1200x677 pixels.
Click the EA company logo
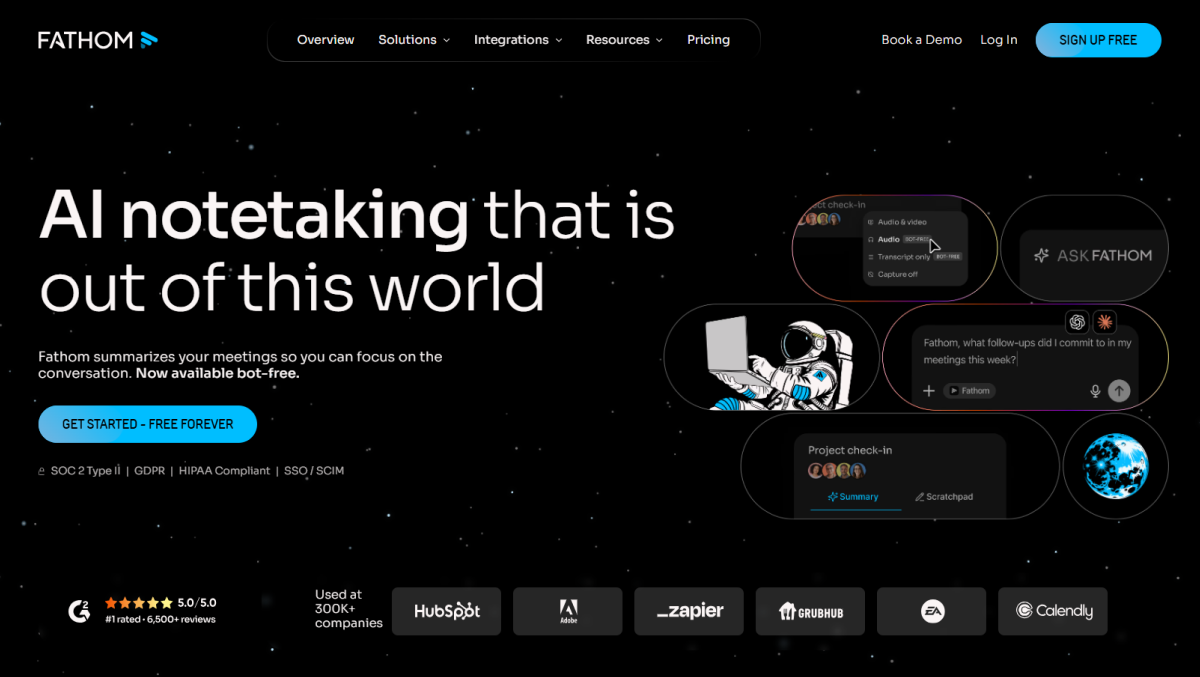(932, 611)
